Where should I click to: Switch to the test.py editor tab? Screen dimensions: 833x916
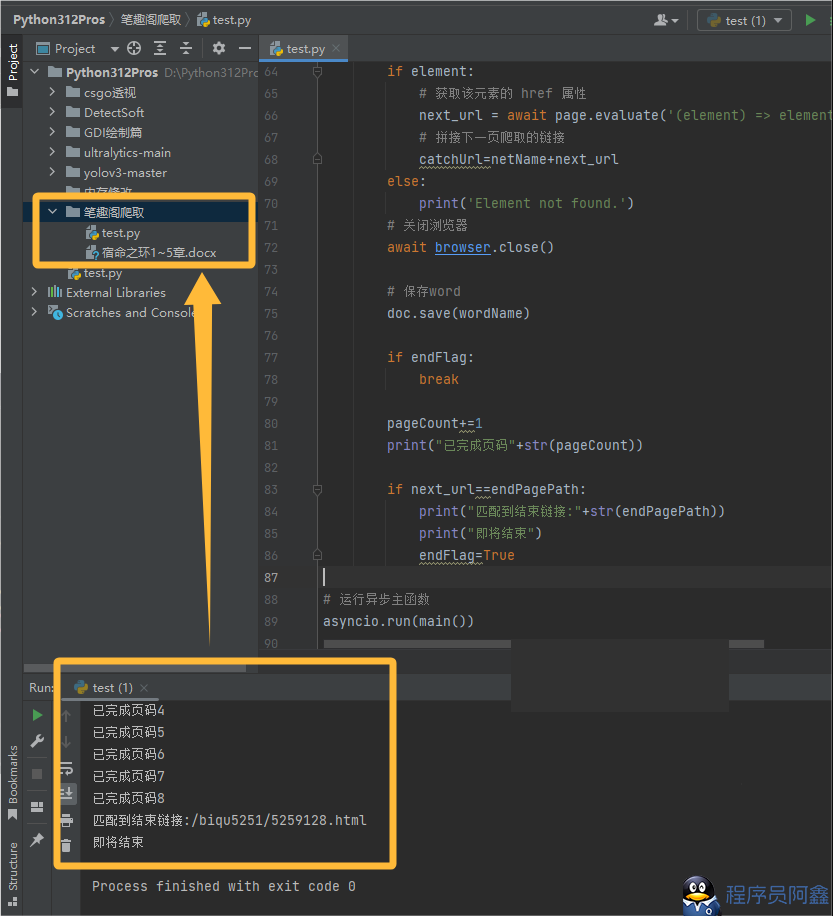pos(303,48)
